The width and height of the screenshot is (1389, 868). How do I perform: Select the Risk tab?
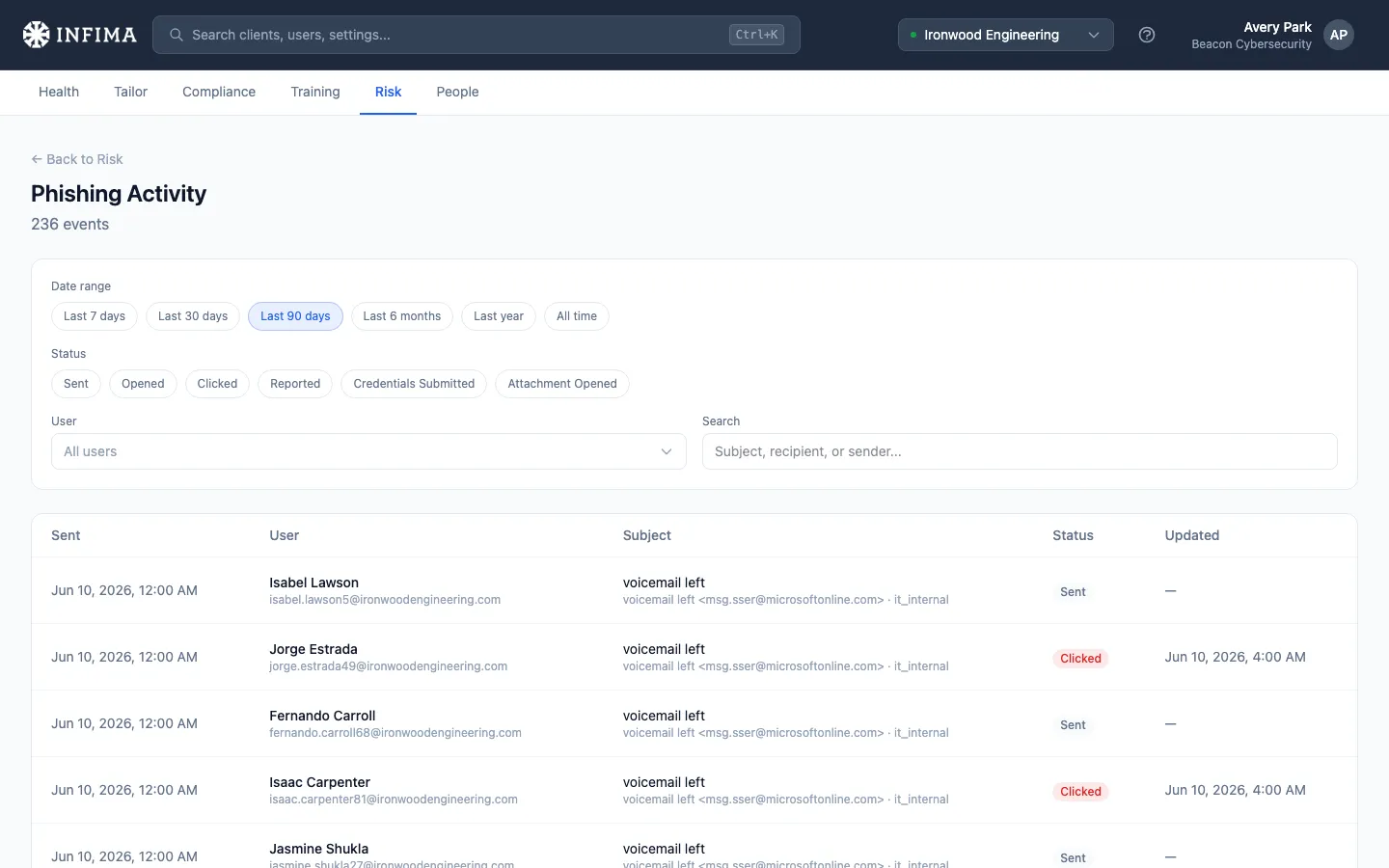click(388, 92)
